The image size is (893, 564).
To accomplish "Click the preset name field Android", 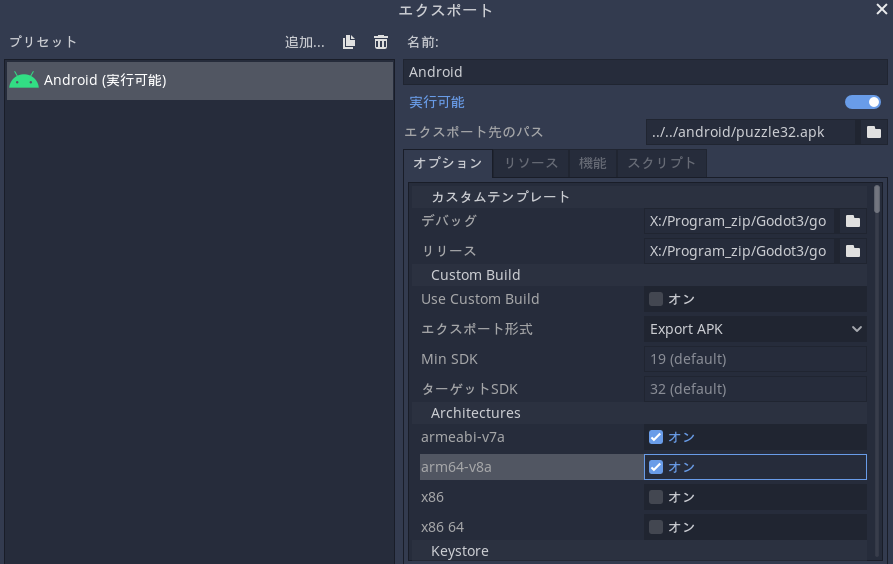I will (645, 72).
